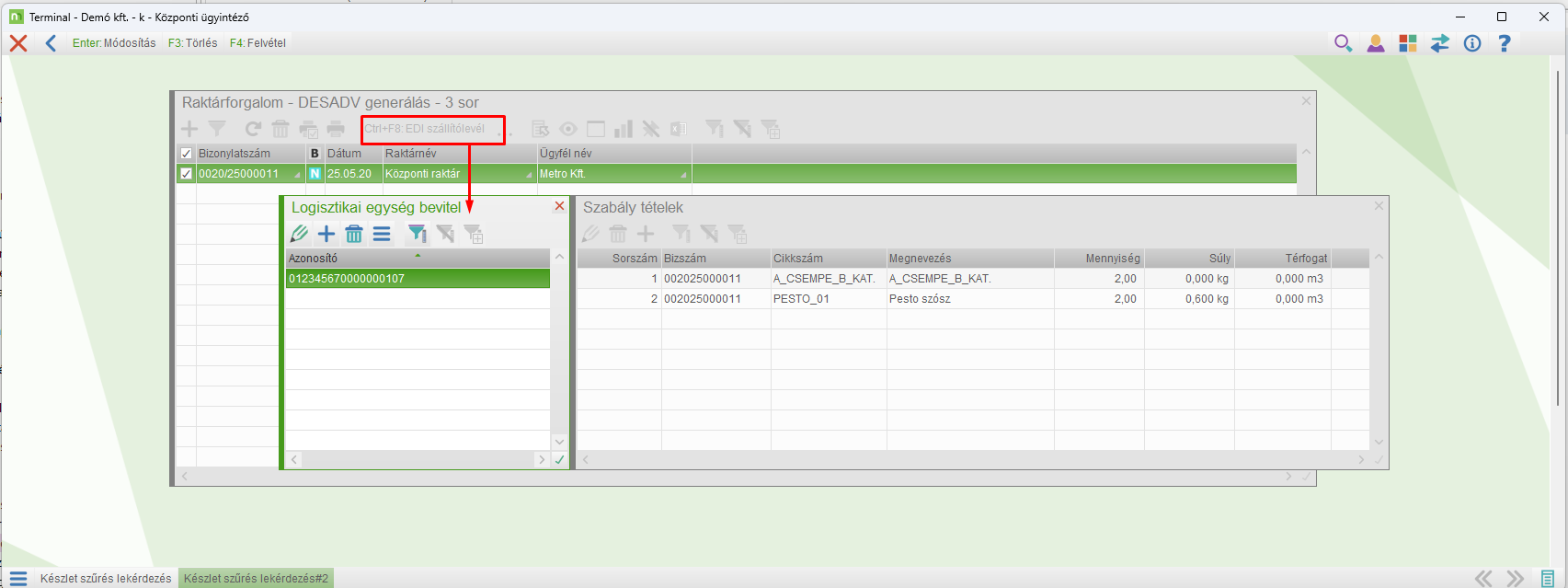This screenshot has width=1568, height=588.
Task: Click Ctrl+F8: EDI szállítólevél button
Action: point(432,129)
